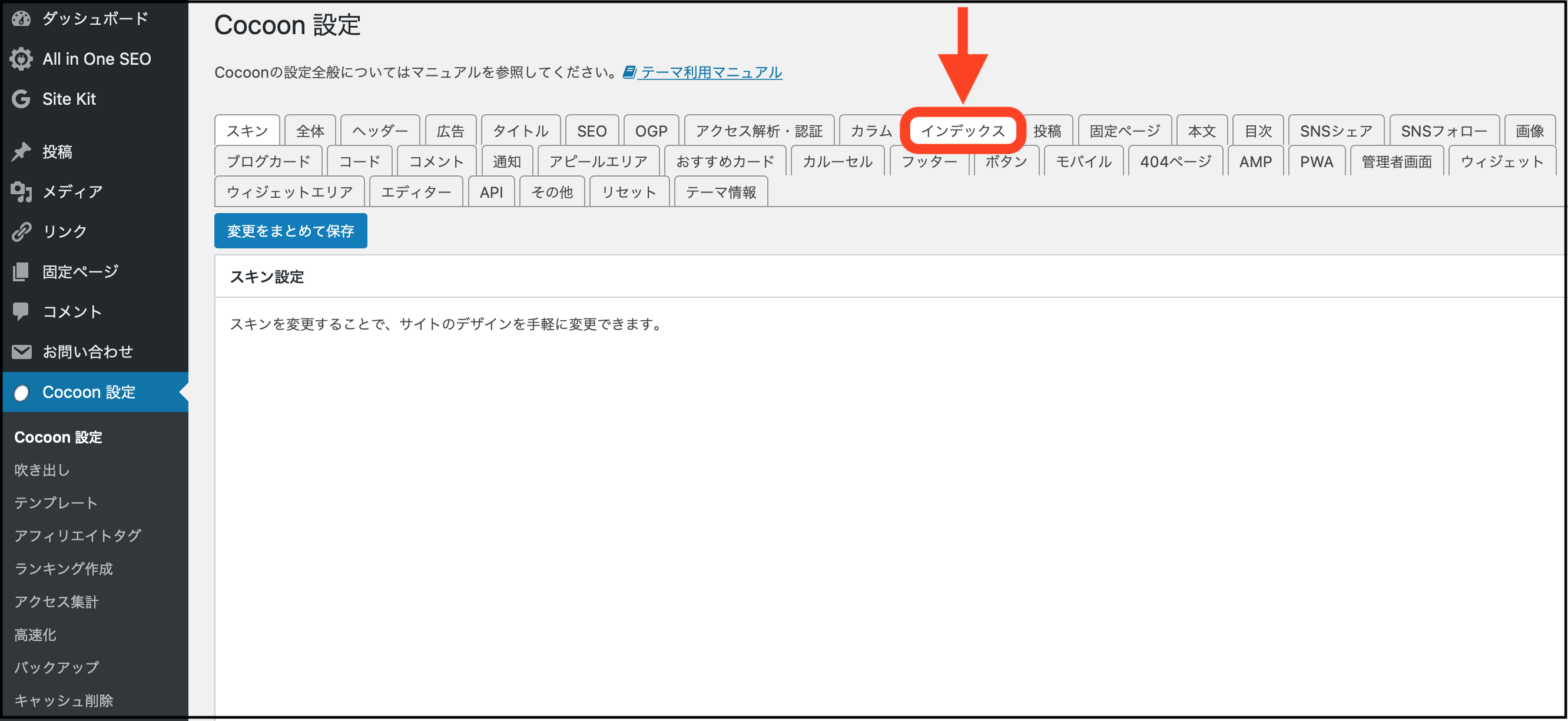Open the SNSシェア tab
The height and width of the screenshot is (721, 1568).
click(x=1336, y=130)
